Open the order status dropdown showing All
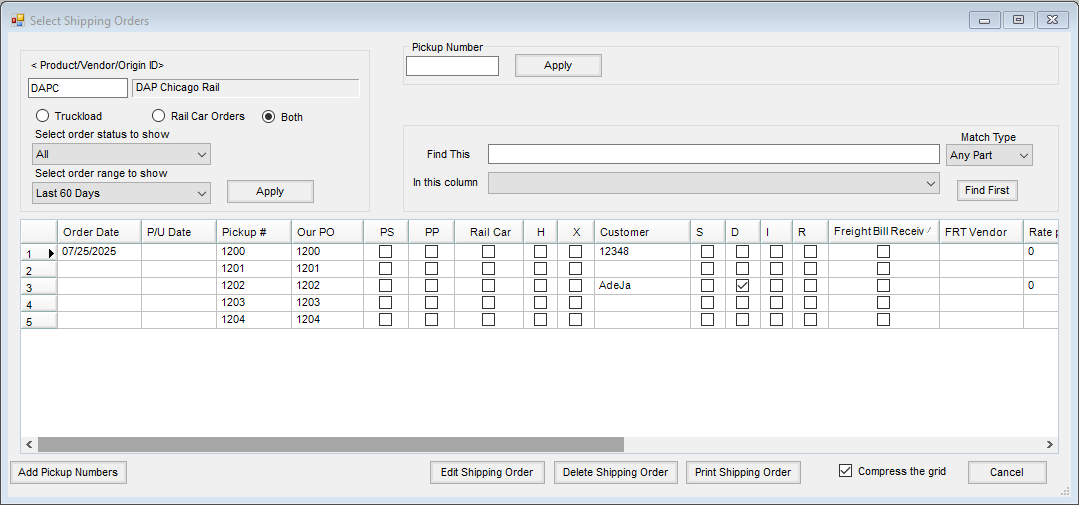 (x=121, y=155)
